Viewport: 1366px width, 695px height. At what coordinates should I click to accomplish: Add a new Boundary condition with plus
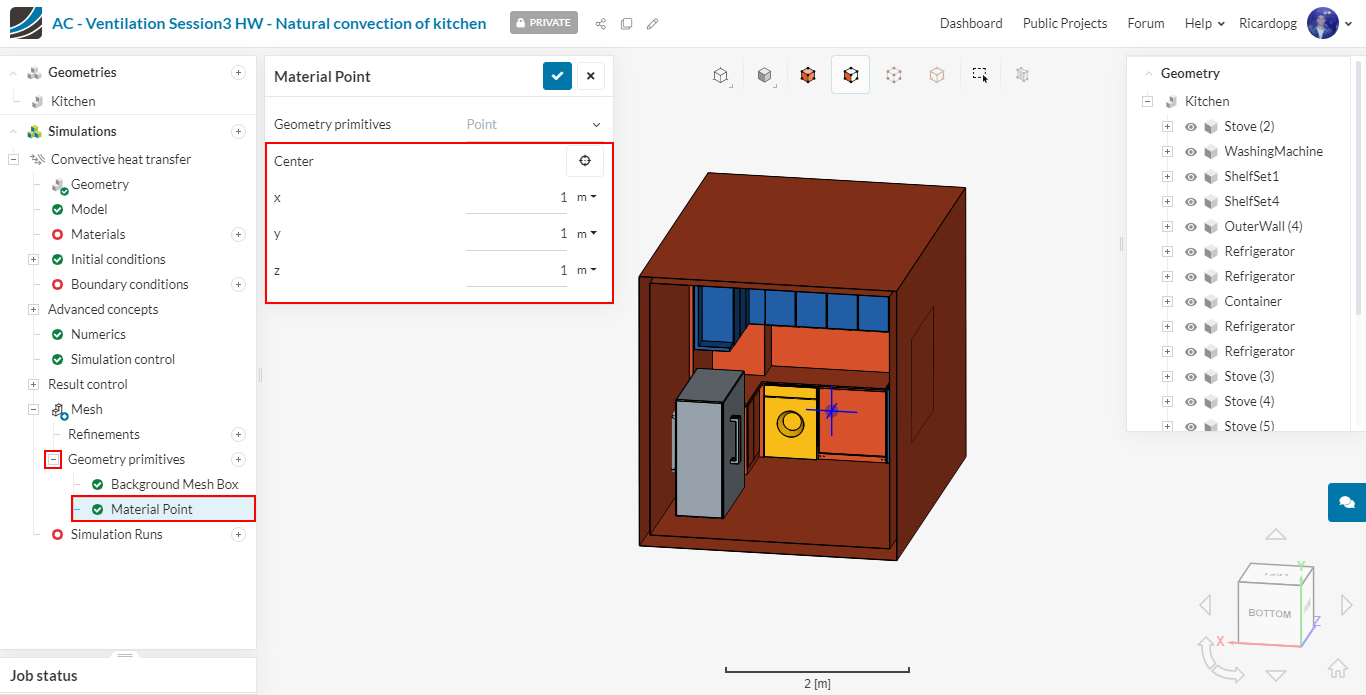[238, 284]
